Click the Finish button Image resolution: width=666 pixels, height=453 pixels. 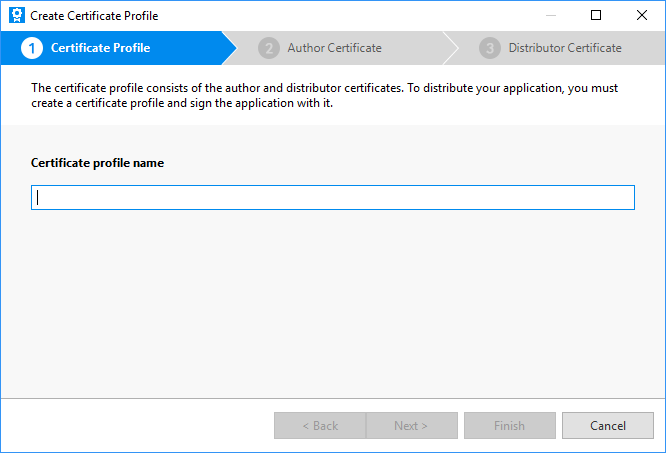click(509, 426)
